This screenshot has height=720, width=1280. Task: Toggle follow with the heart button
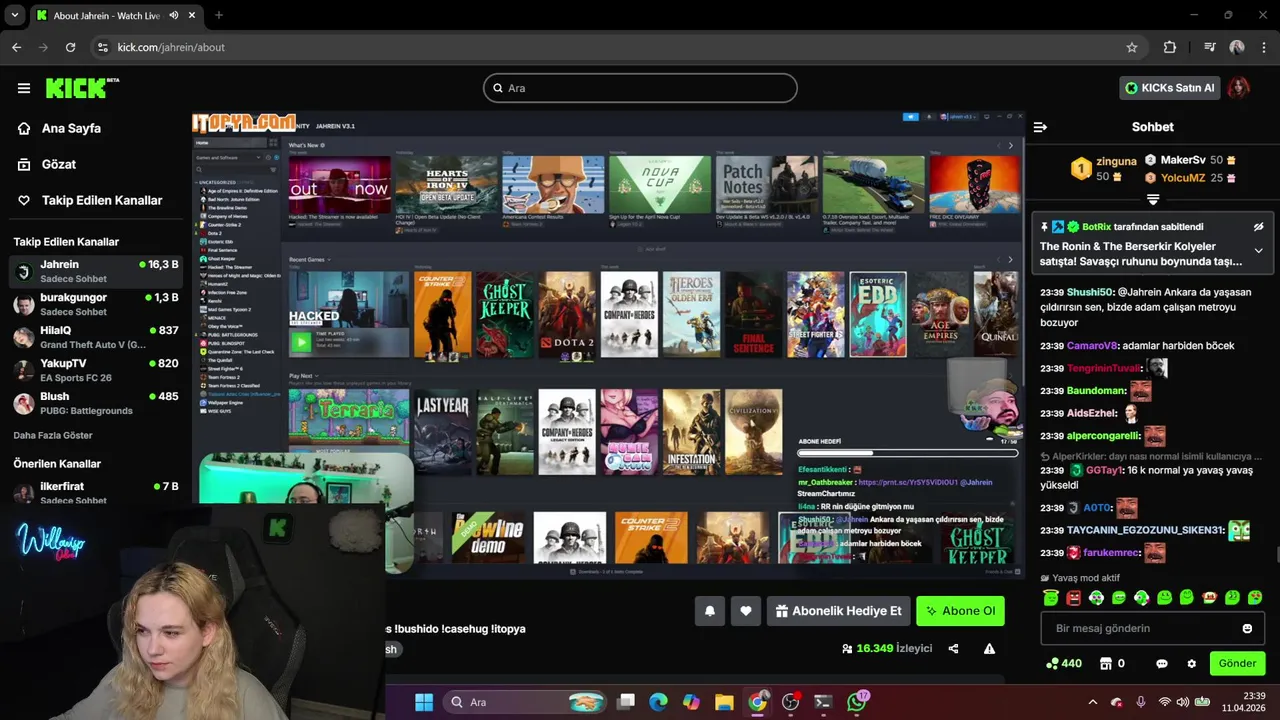tap(746, 611)
